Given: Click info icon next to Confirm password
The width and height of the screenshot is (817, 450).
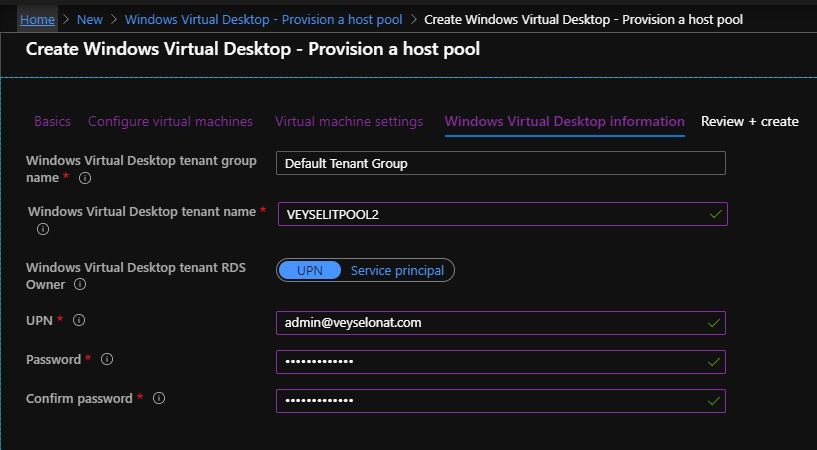Looking at the screenshot, I should pyautogui.click(x=159, y=398).
